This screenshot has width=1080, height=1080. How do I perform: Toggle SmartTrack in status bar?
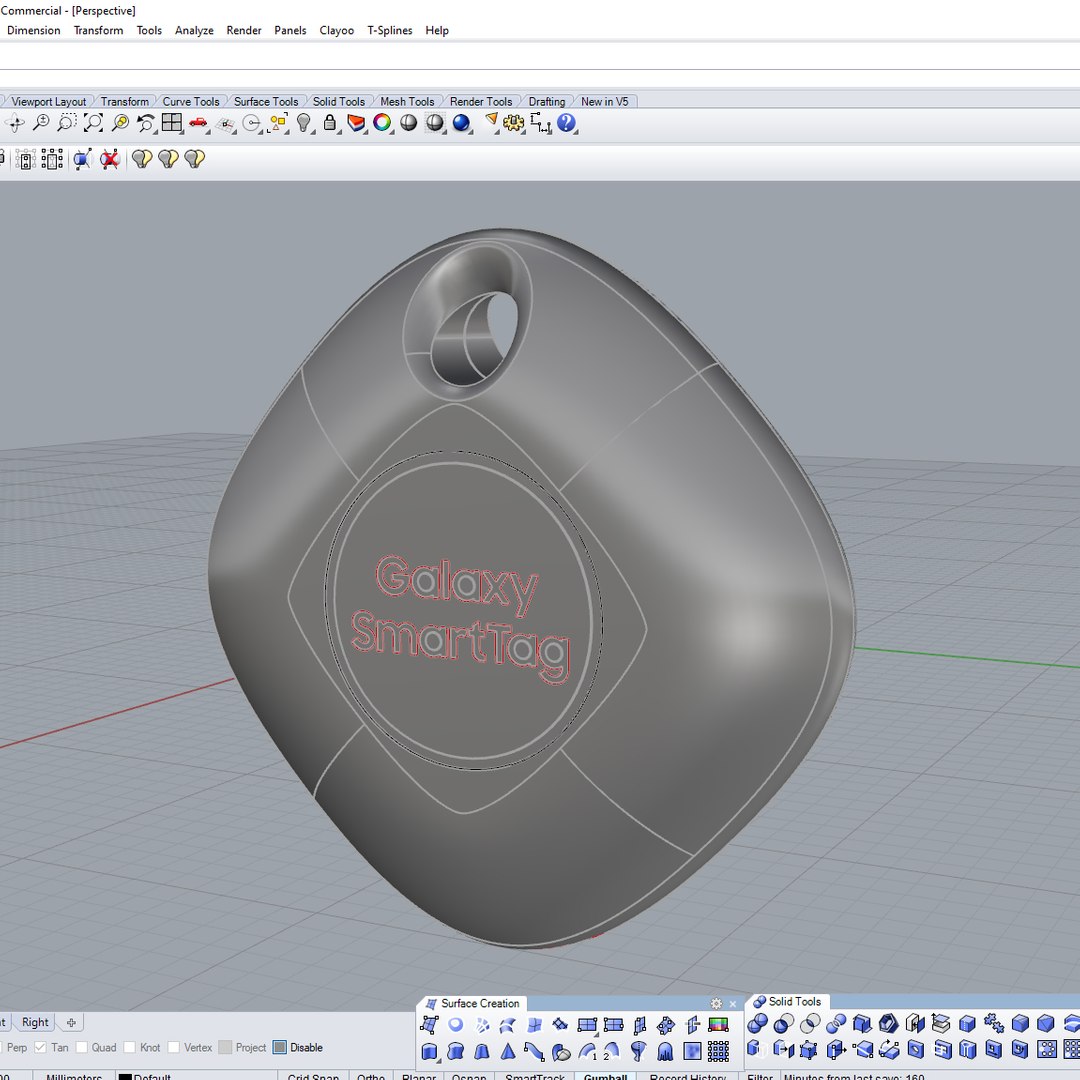[534, 1076]
